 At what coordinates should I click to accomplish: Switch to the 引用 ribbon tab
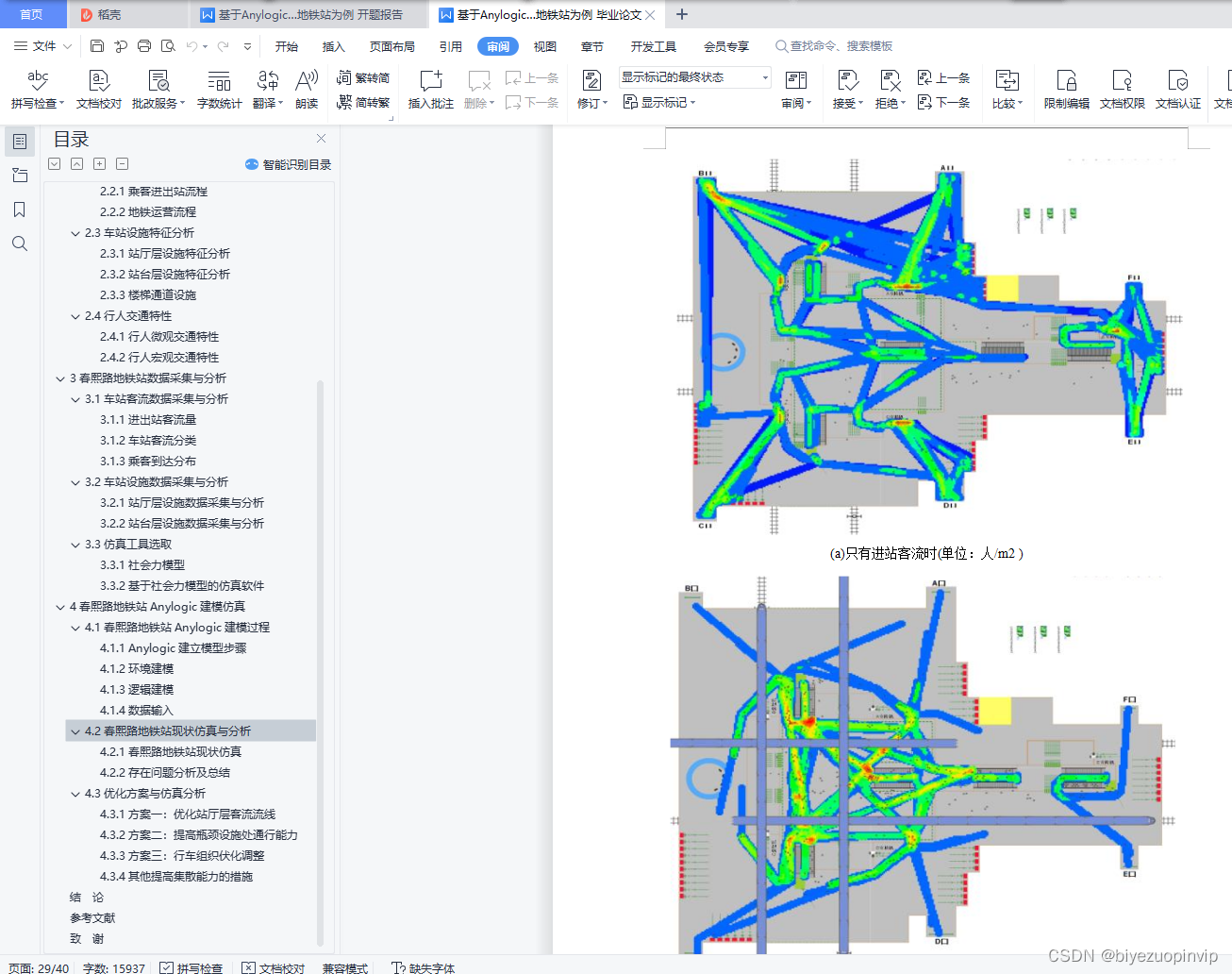pyautogui.click(x=451, y=46)
